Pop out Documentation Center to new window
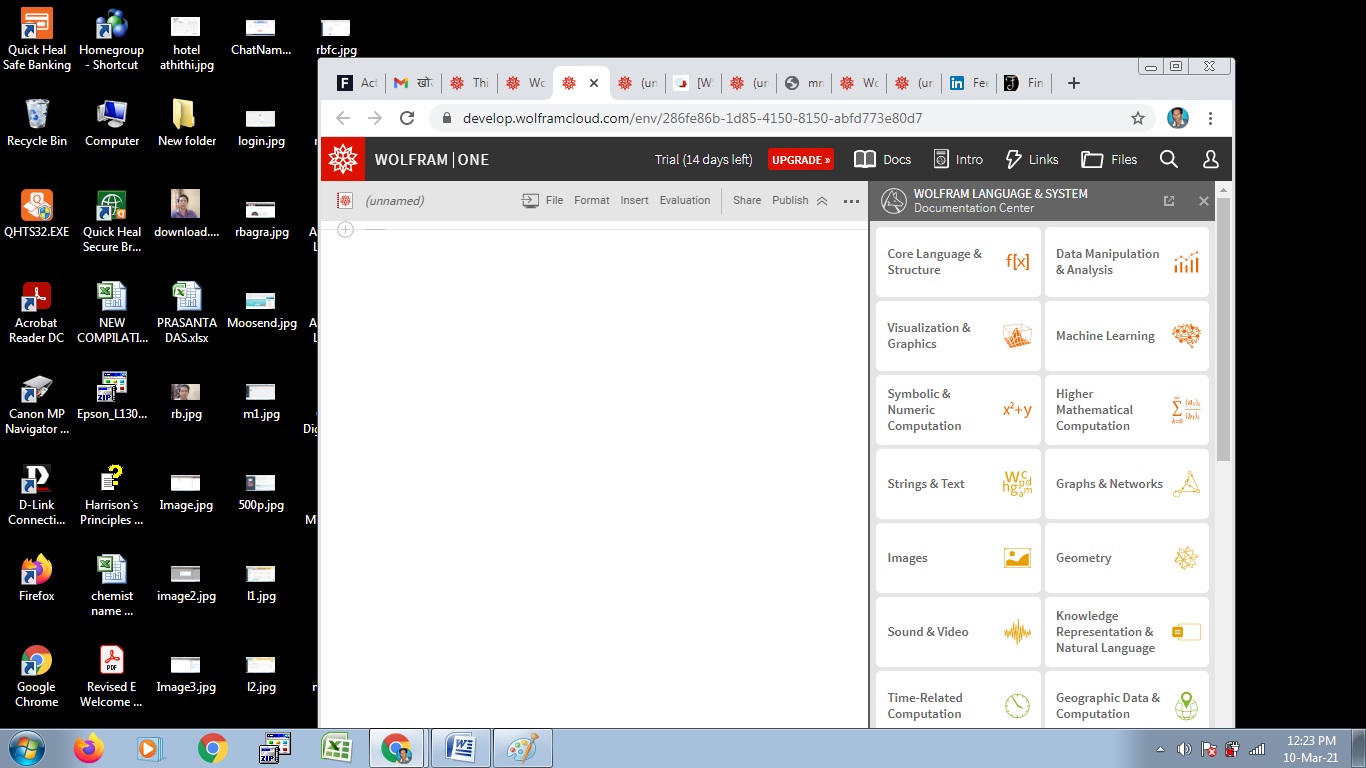The width and height of the screenshot is (1366, 768). click(1169, 201)
